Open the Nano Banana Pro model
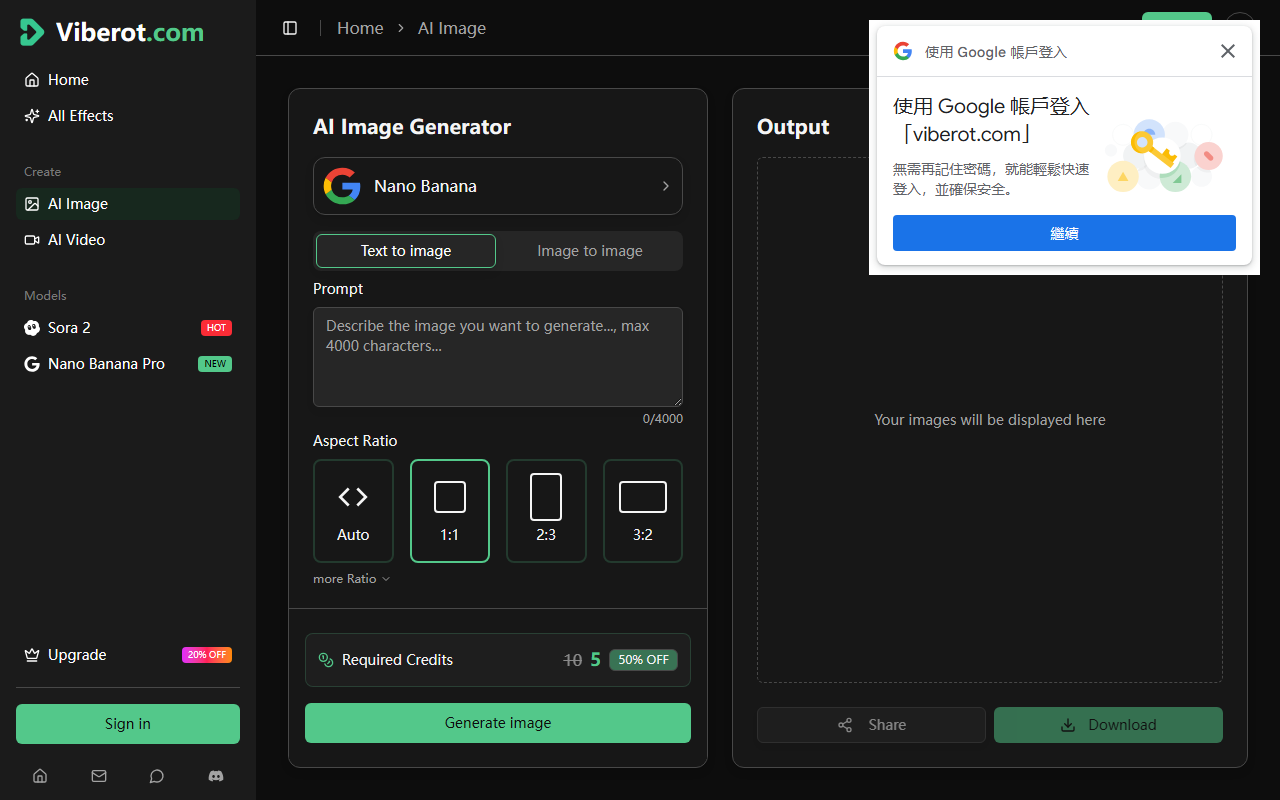1280x800 pixels. point(128,364)
